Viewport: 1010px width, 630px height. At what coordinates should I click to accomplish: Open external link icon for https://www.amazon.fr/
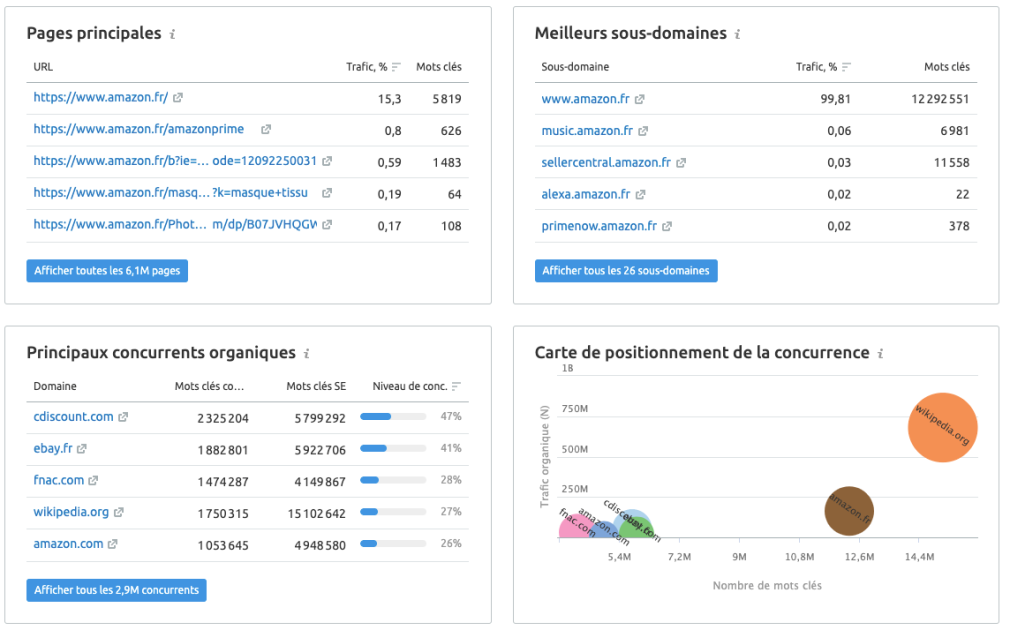click(x=178, y=98)
